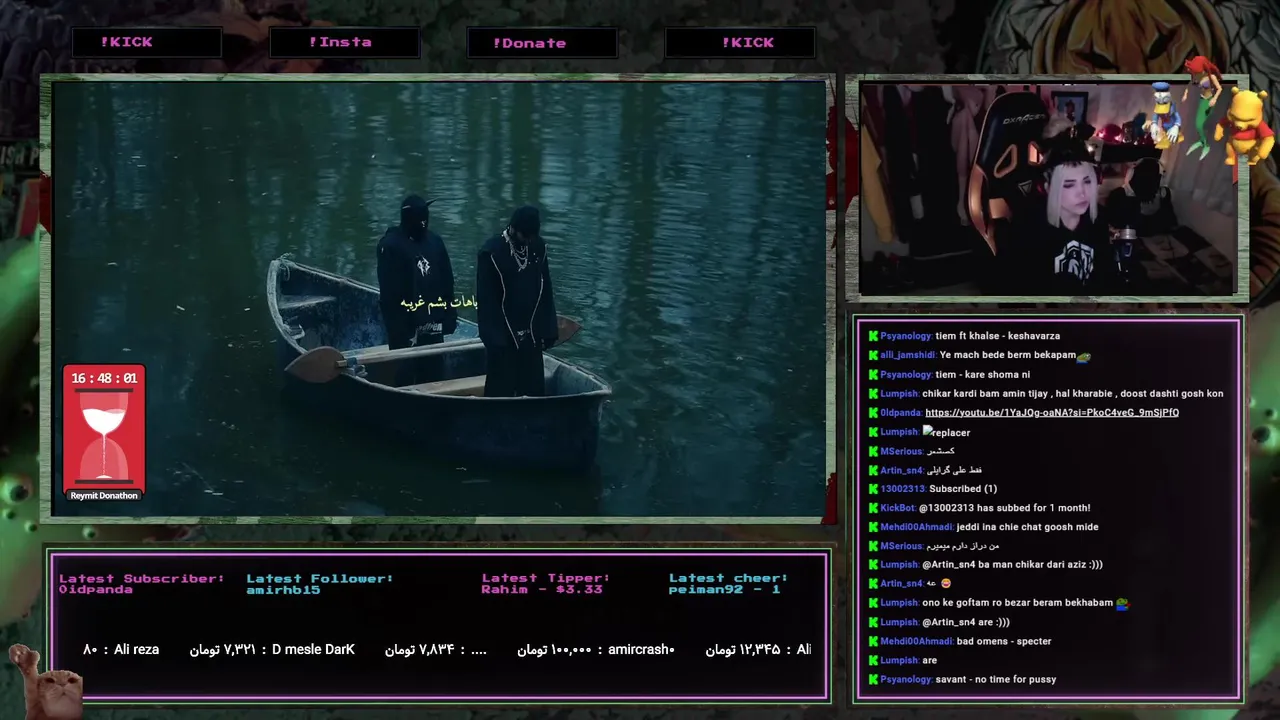Click the username 'KickBot' in chat
The image size is (1280, 720).
click(898, 508)
